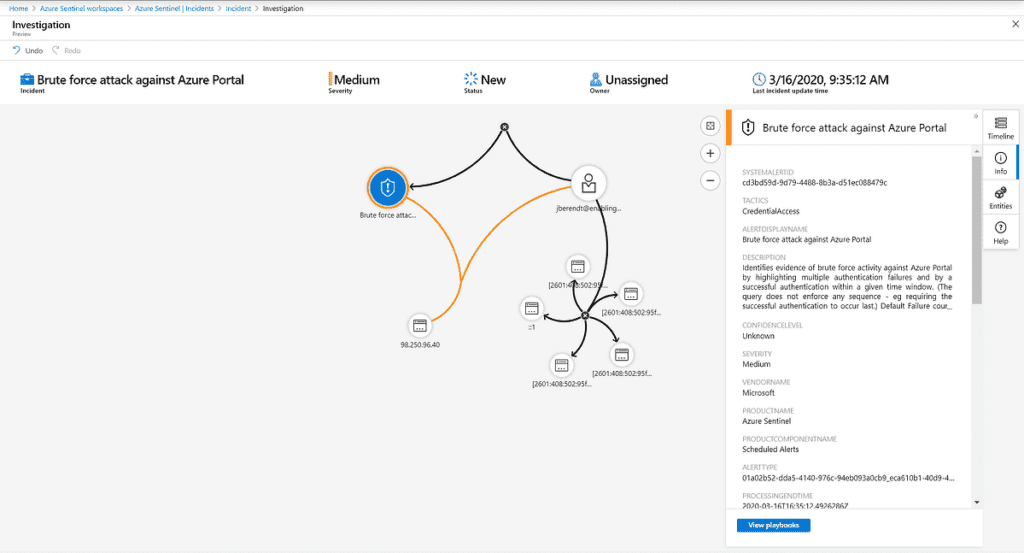Image resolution: width=1024 pixels, height=553 pixels.
Task: Select the jberendt user account node
Action: (588, 183)
